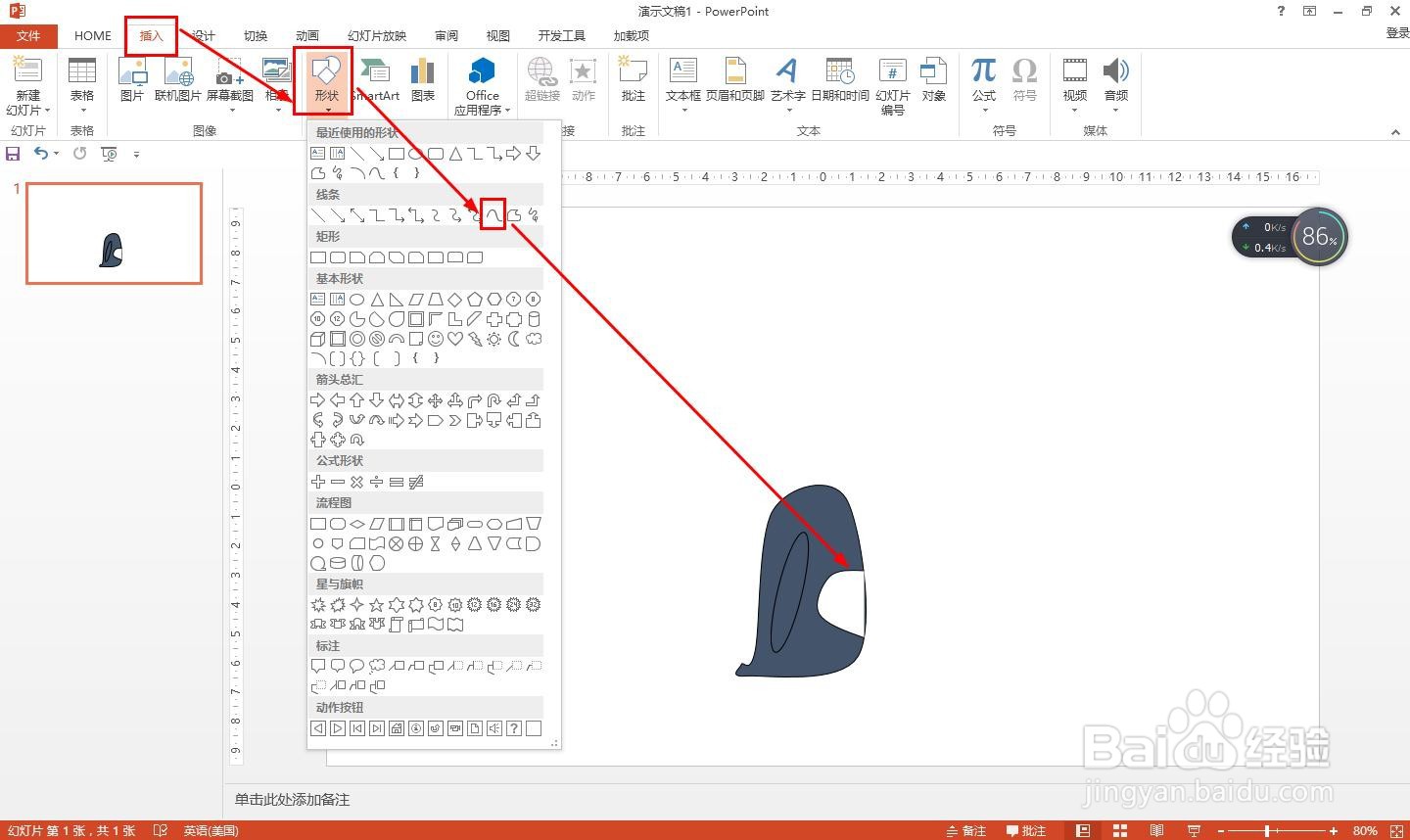Pick the Sound action button
Screen dimensions: 1410x840
point(494,728)
